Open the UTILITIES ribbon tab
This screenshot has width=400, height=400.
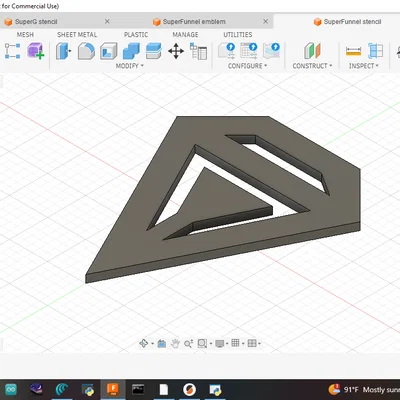pyautogui.click(x=238, y=35)
